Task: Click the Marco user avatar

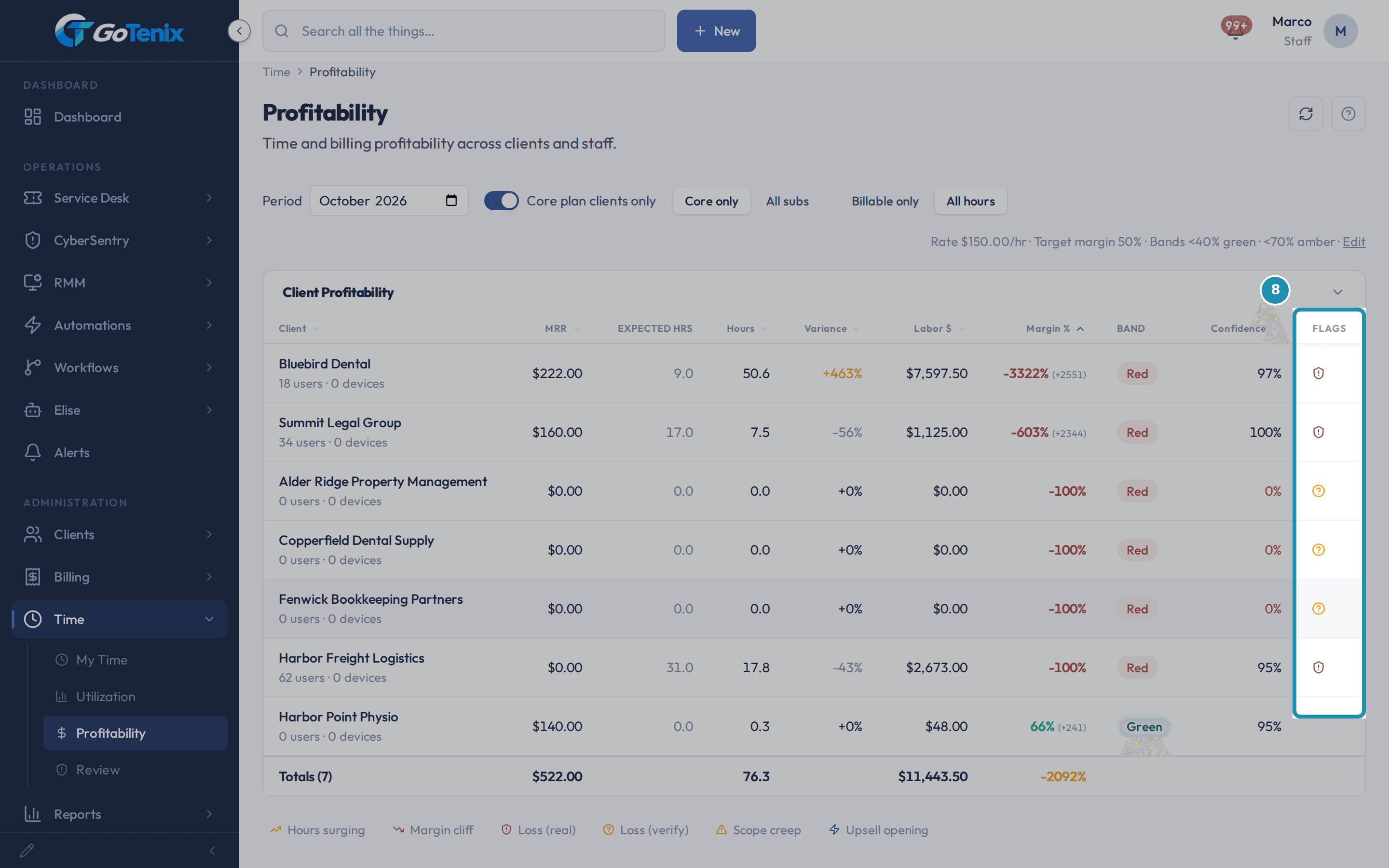Action: [x=1340, y=31]
